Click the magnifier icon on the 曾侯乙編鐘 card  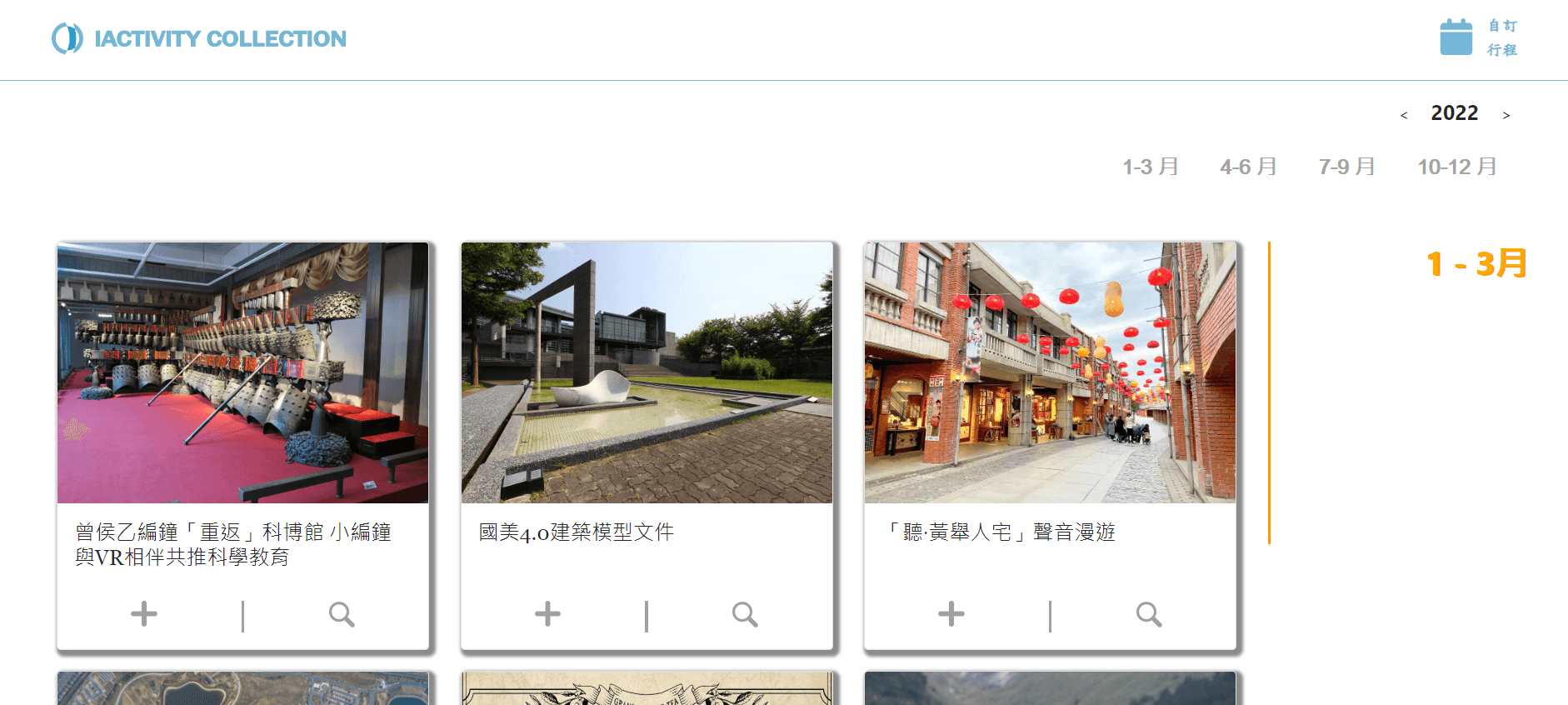pyautogui.click(x=342, y=615)
